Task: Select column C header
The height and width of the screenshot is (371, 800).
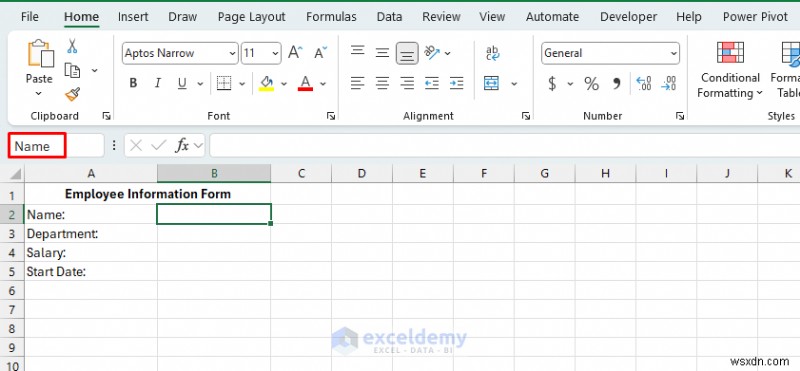Action: [301, 174]
